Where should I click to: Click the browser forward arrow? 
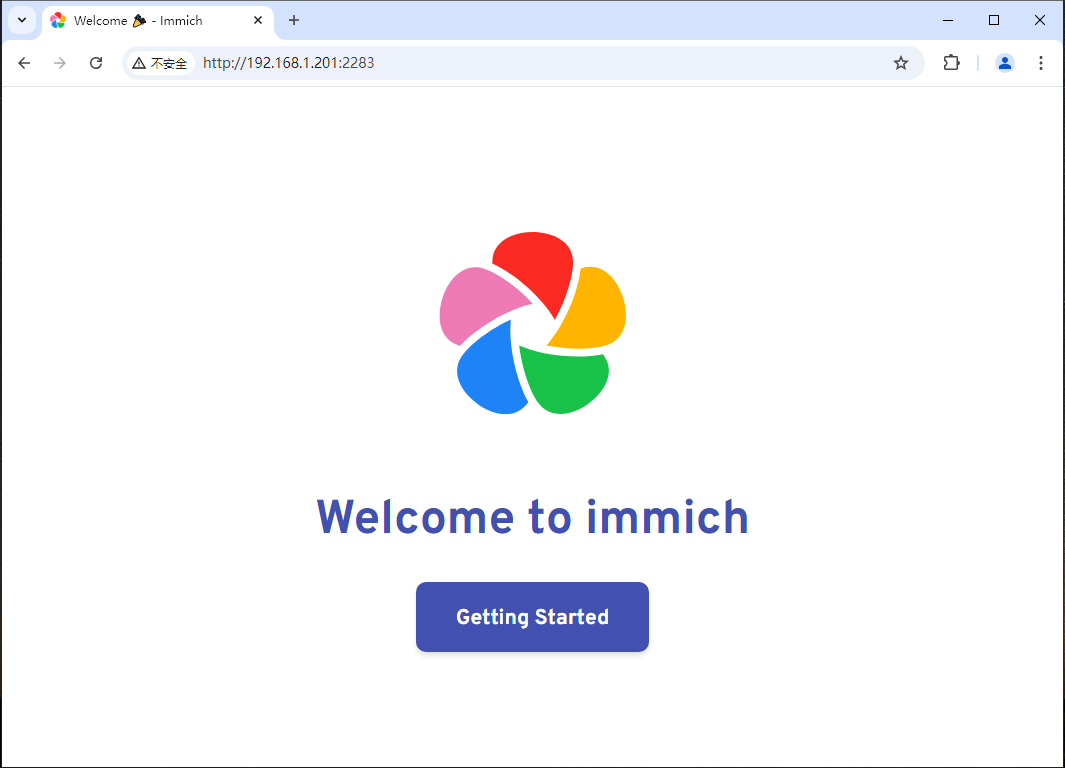coord(60,63)
